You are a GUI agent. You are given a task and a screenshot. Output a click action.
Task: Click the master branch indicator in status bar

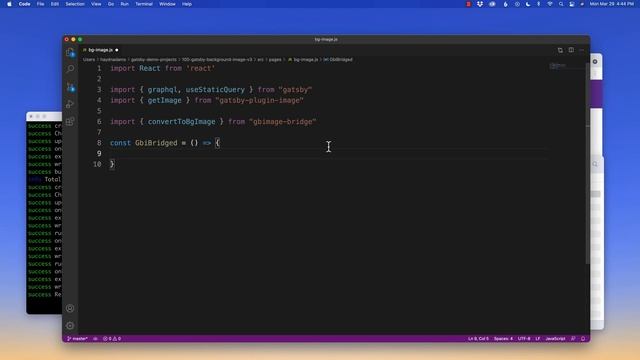tap(77, 339)
